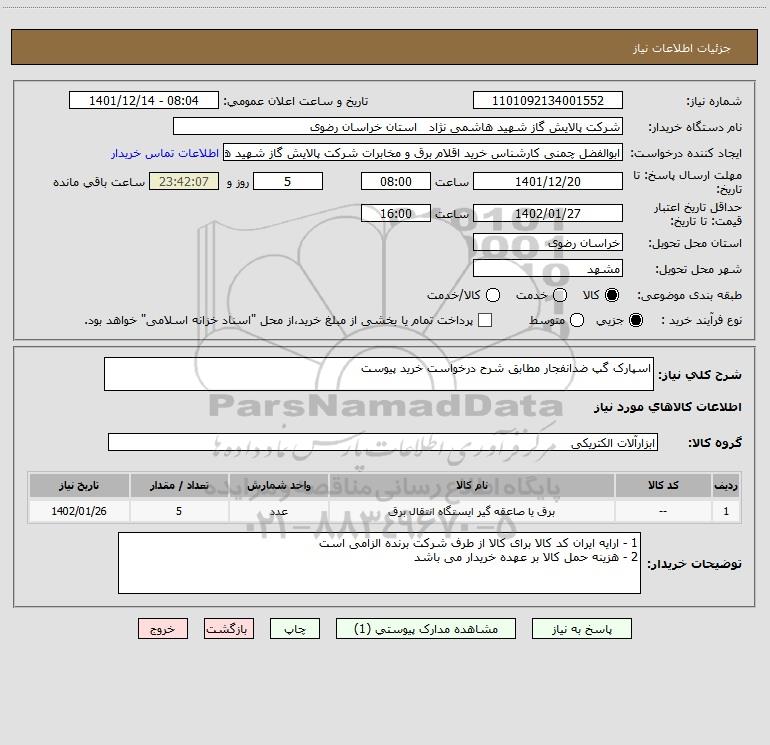This screenshot has height=745, width=770.
Task: Select the متوسط purchase type radio
Action: (x=577, y=320)
